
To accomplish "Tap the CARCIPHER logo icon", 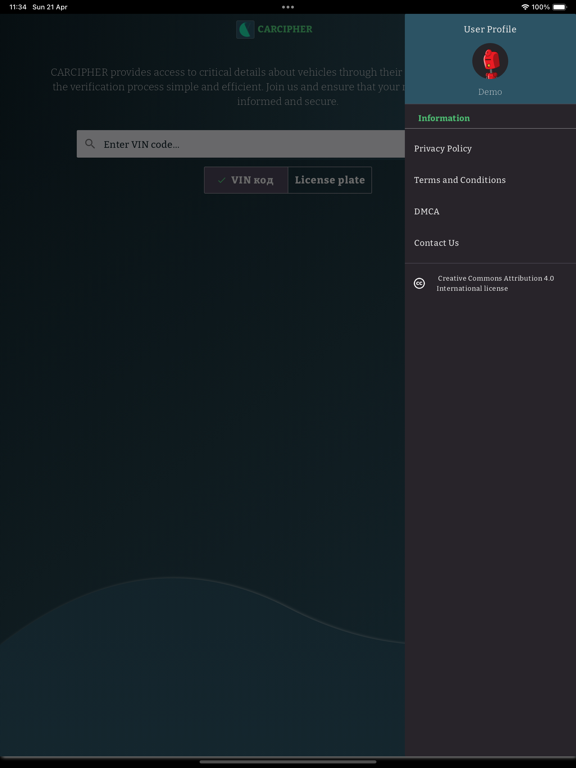I will click(x=245, y=29).
